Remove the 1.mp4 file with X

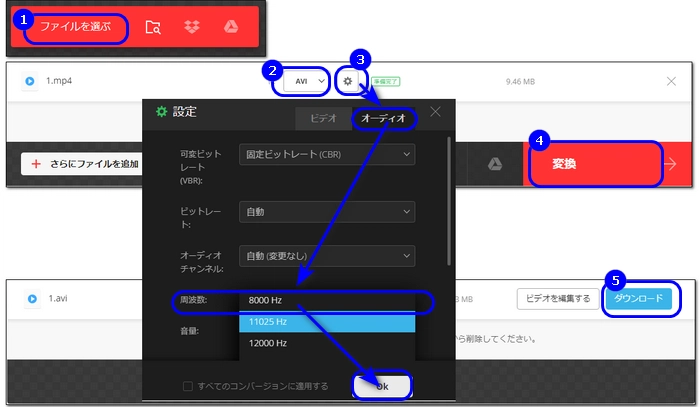point(671,81)
